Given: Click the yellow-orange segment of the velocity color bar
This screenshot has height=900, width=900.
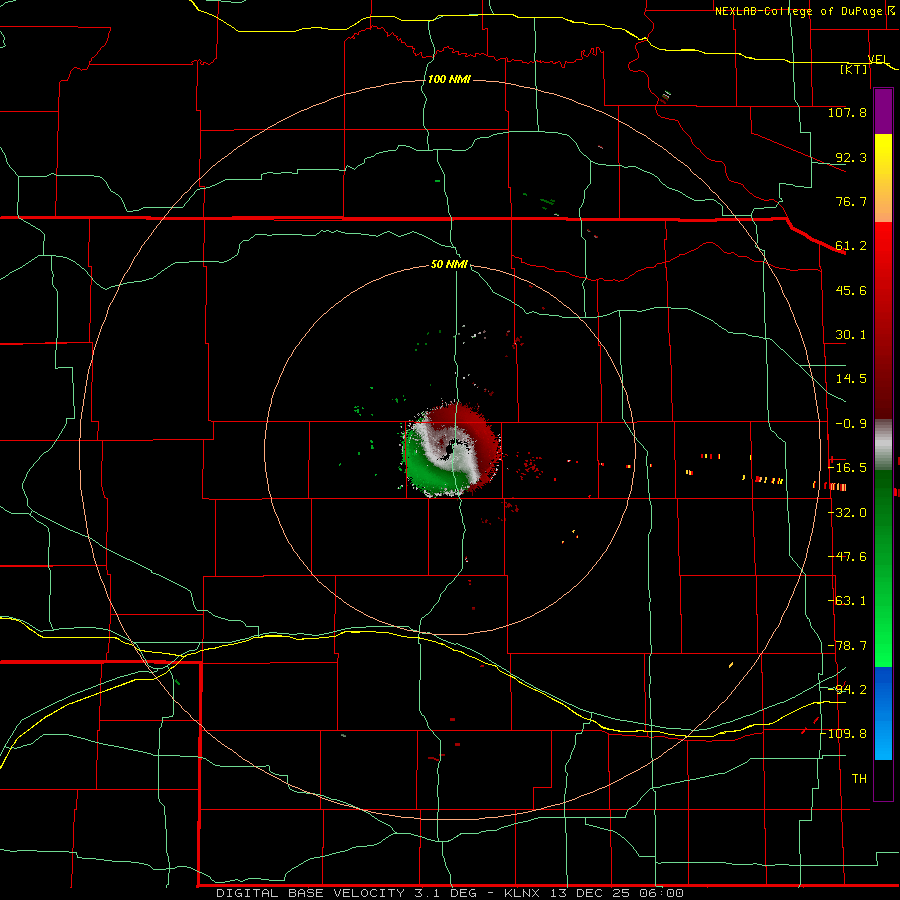Looking at the screenshot, I should click(x=883, y=178).
